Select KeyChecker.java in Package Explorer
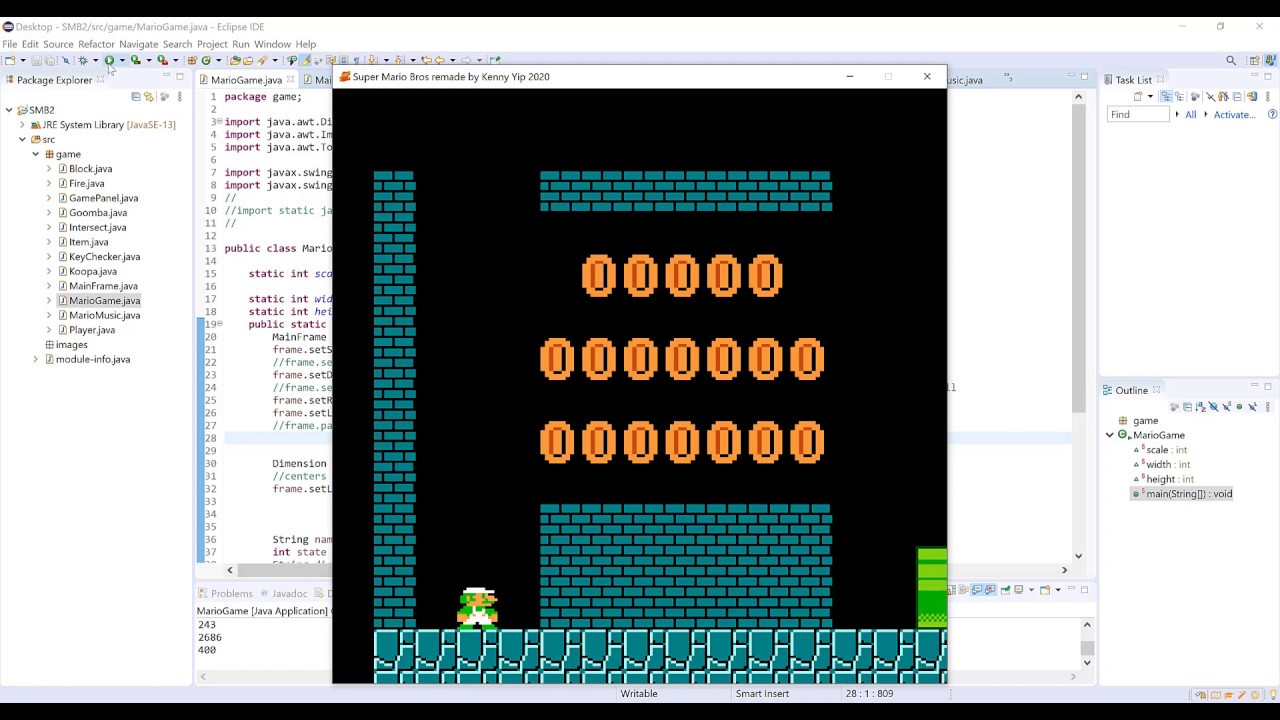Screen dimensions: 1280x720 pyautogui.click(x=104, y=257)
